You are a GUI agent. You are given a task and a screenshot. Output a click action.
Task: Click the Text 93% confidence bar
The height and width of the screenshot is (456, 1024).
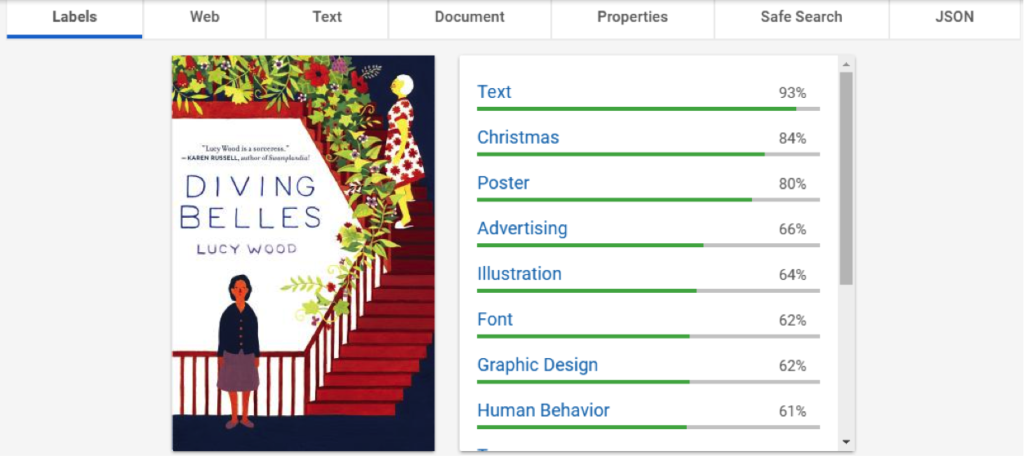point(648,108)
